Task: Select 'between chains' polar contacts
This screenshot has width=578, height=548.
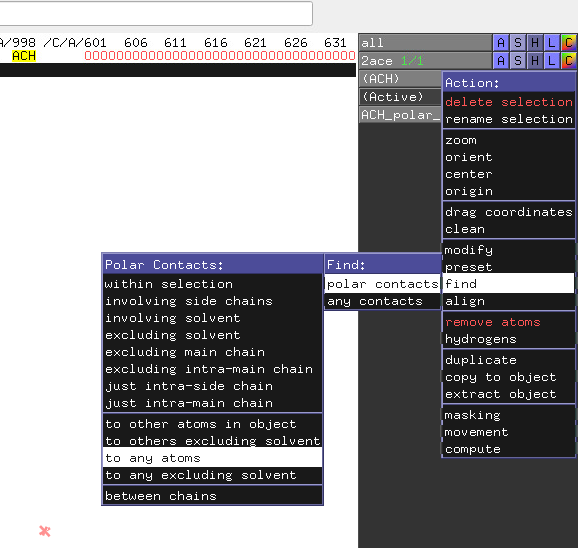Action: pyautogui.click(x=213, y=496)
